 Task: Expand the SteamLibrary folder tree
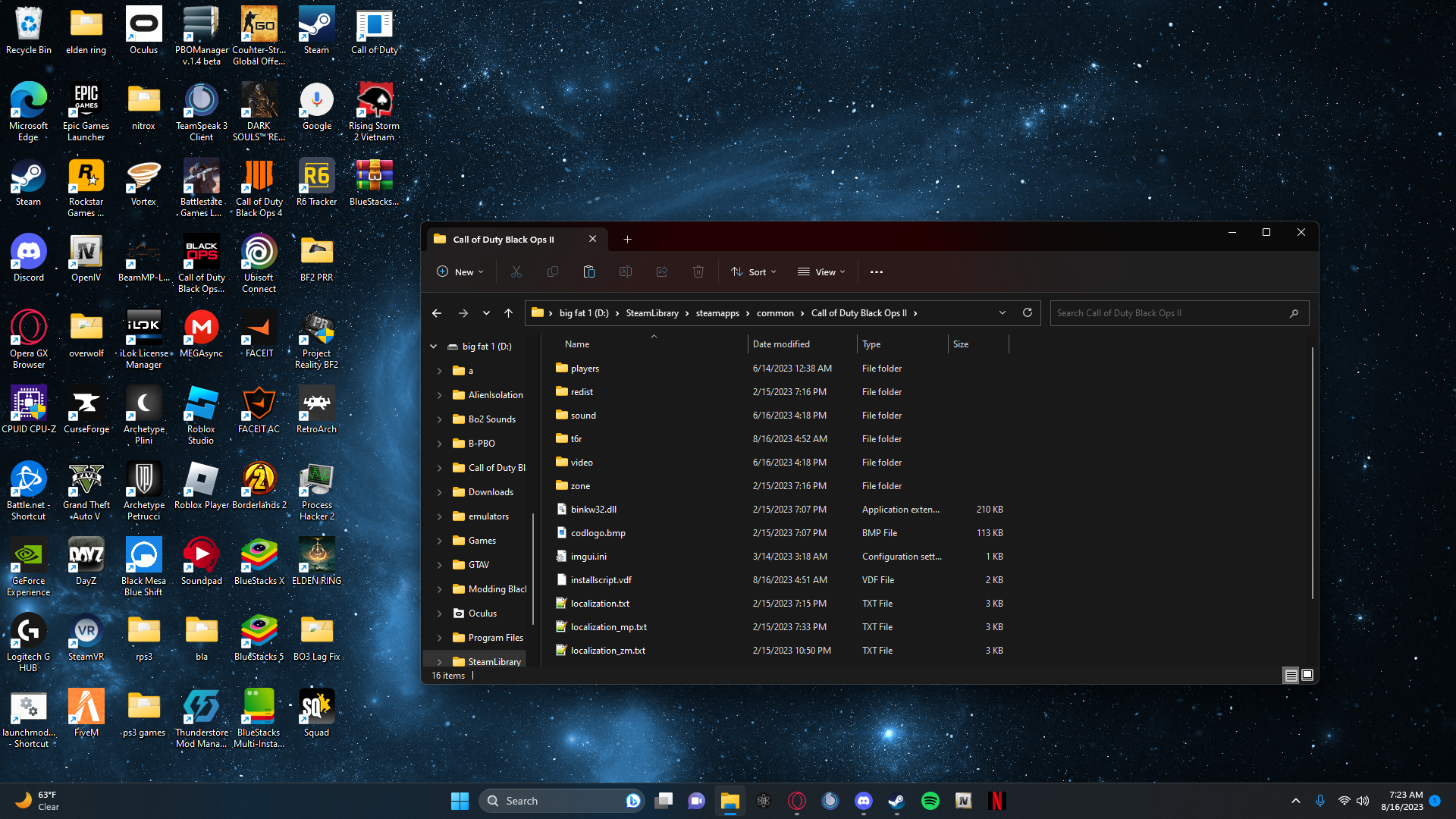point(439,661)
